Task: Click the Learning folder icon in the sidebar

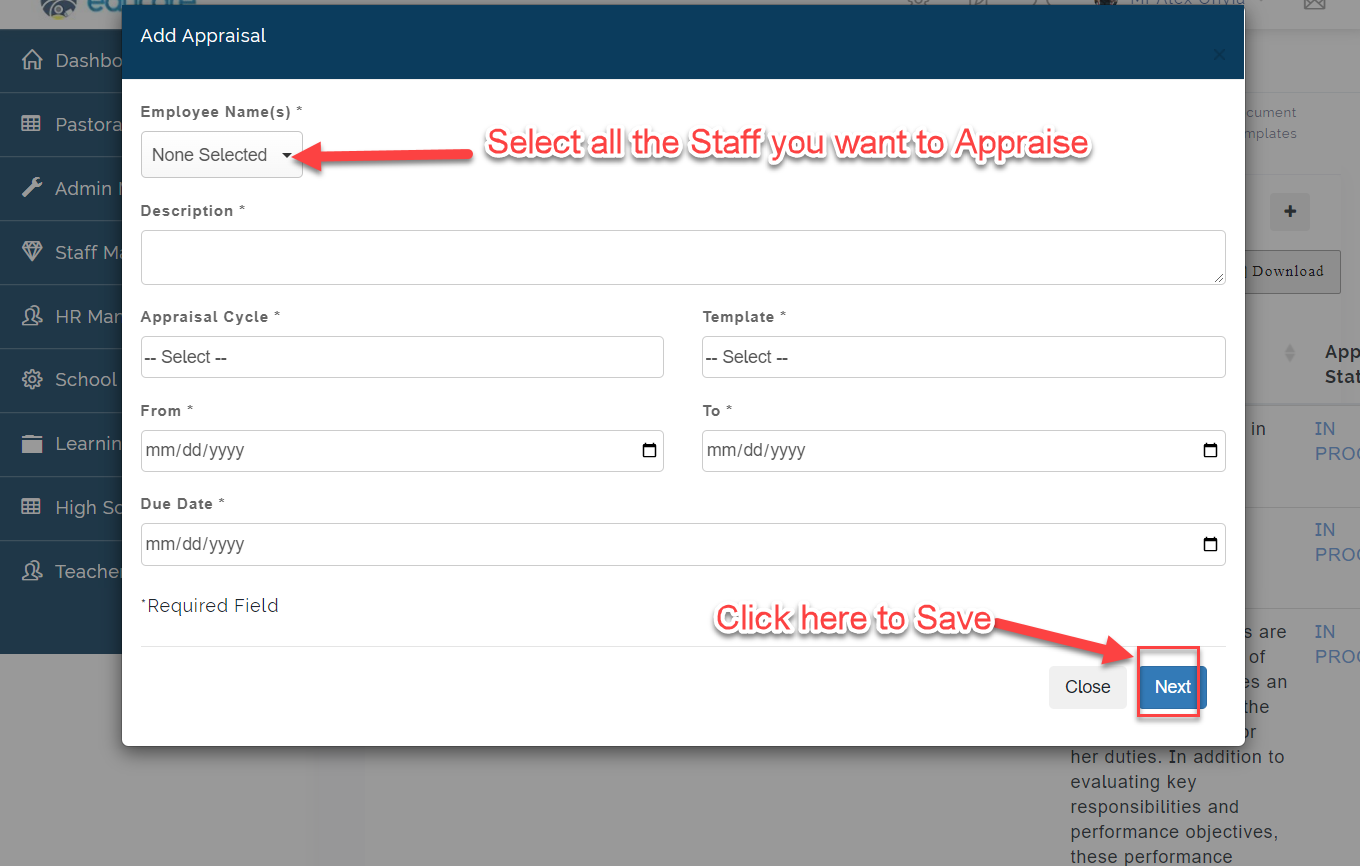Action: coord(32,444)
